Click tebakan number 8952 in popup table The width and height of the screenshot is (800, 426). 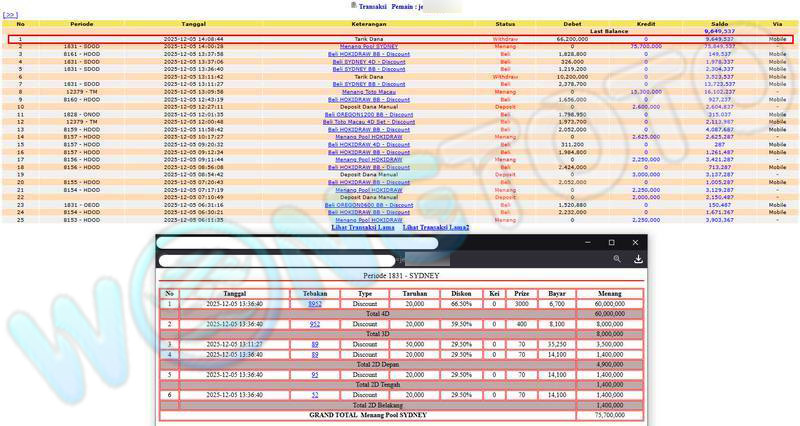[x=315, y=303]
